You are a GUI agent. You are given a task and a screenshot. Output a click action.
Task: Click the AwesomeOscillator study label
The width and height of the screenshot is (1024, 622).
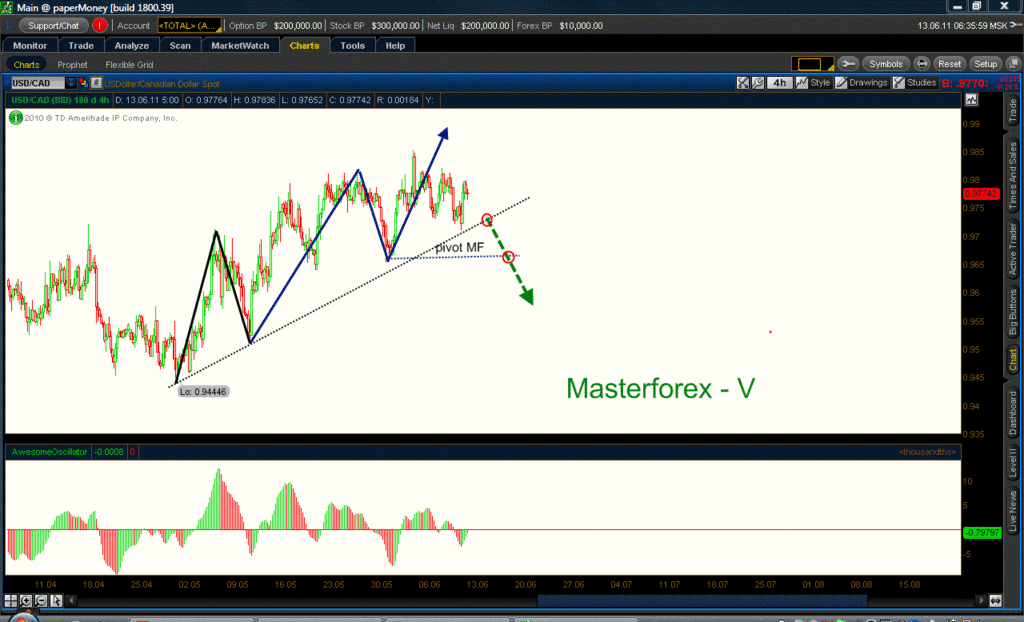coord(50,451)
